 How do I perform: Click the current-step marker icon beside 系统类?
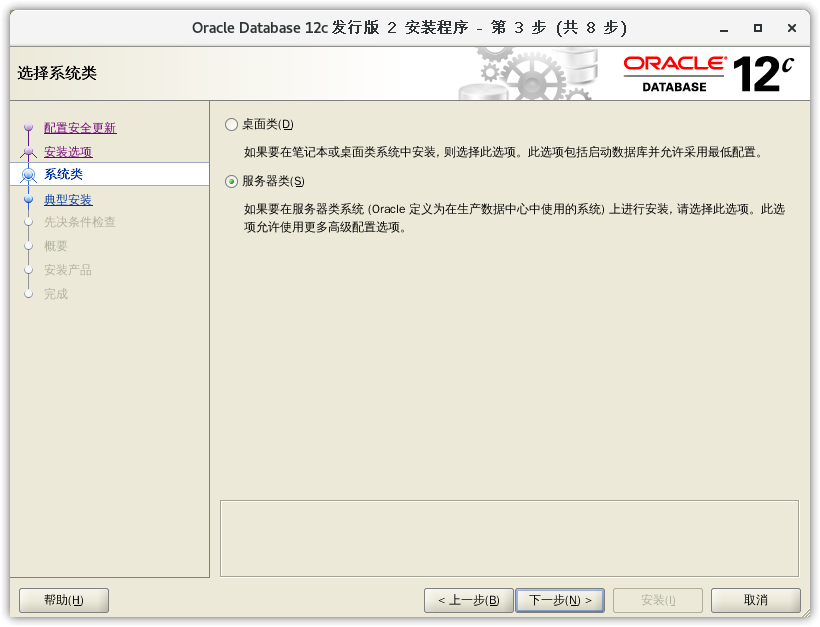coord(29,175)
